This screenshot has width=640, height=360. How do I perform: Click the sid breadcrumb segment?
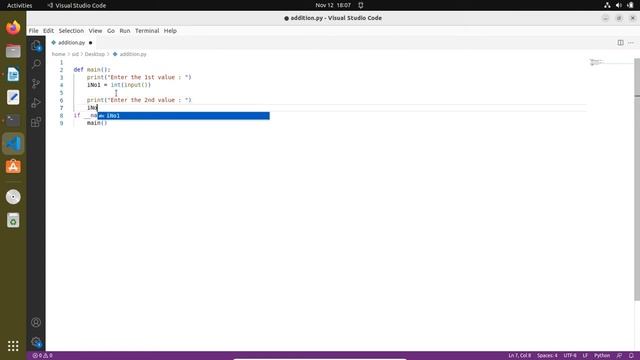[x=75, y=54]
